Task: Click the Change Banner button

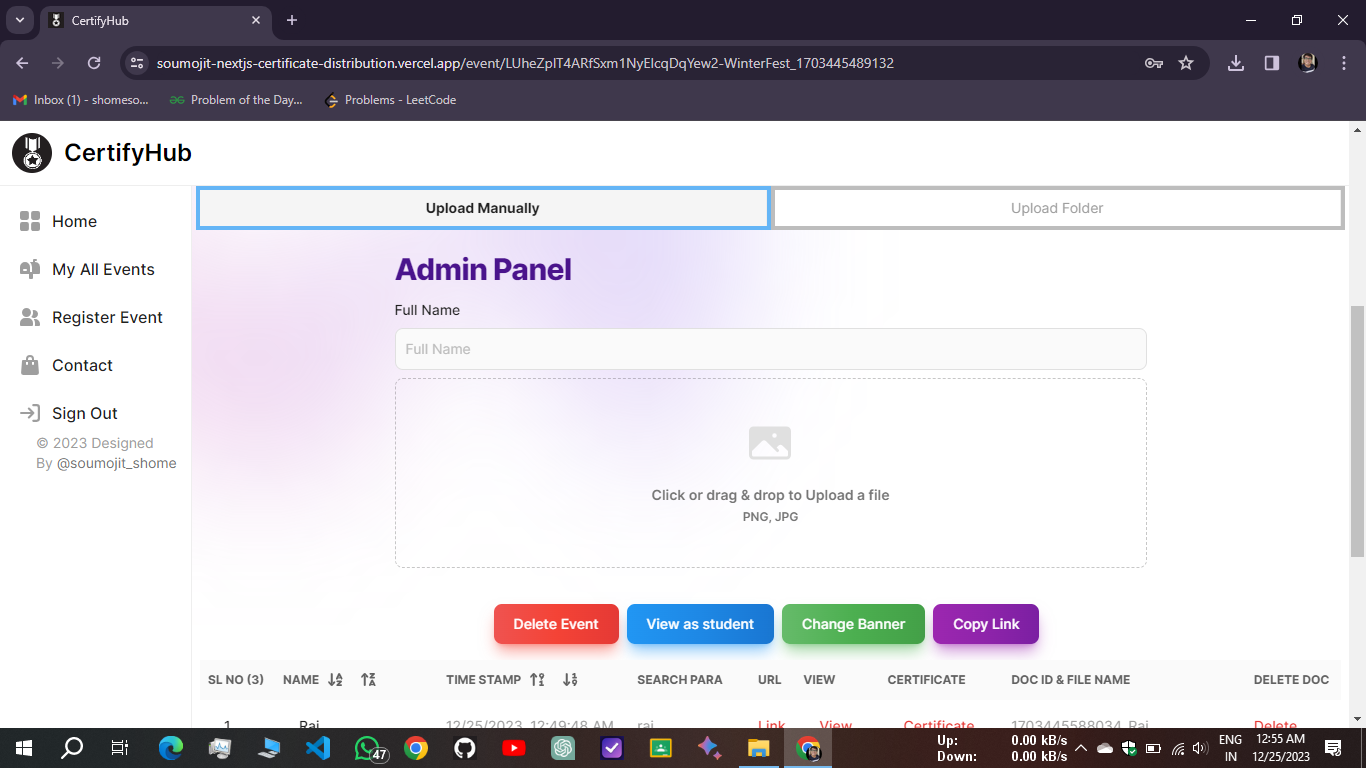Action: (x=853, y=624)
